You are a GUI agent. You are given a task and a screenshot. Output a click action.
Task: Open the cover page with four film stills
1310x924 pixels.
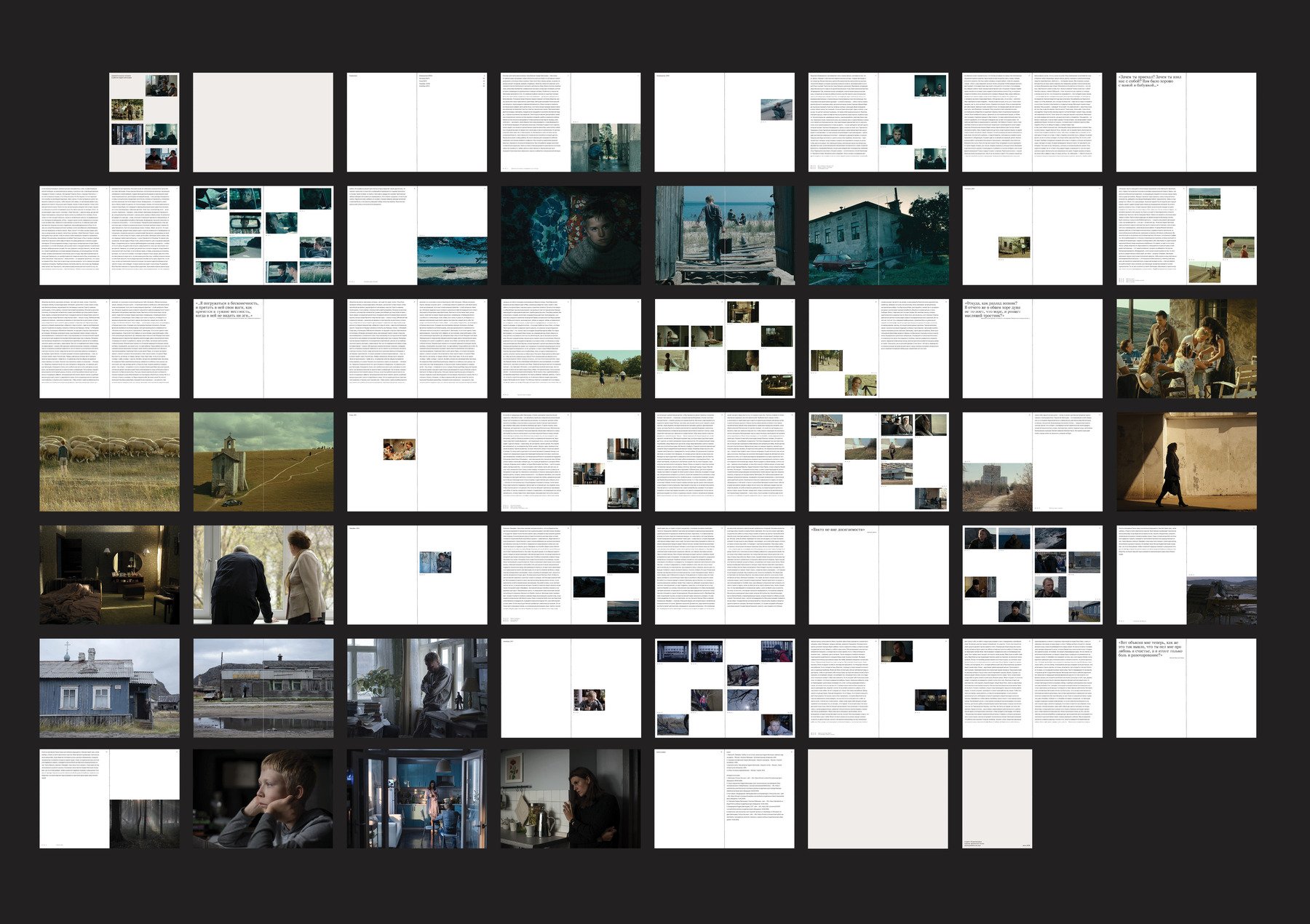click(144, 122)
